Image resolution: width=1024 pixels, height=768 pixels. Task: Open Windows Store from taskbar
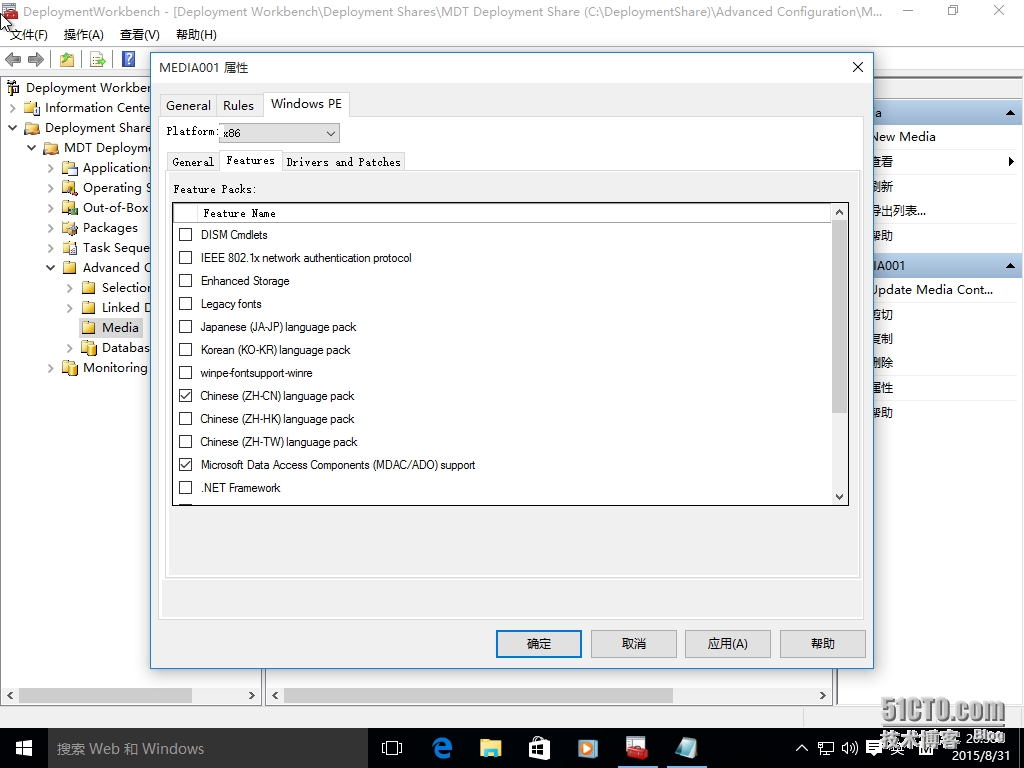point(539,748)
